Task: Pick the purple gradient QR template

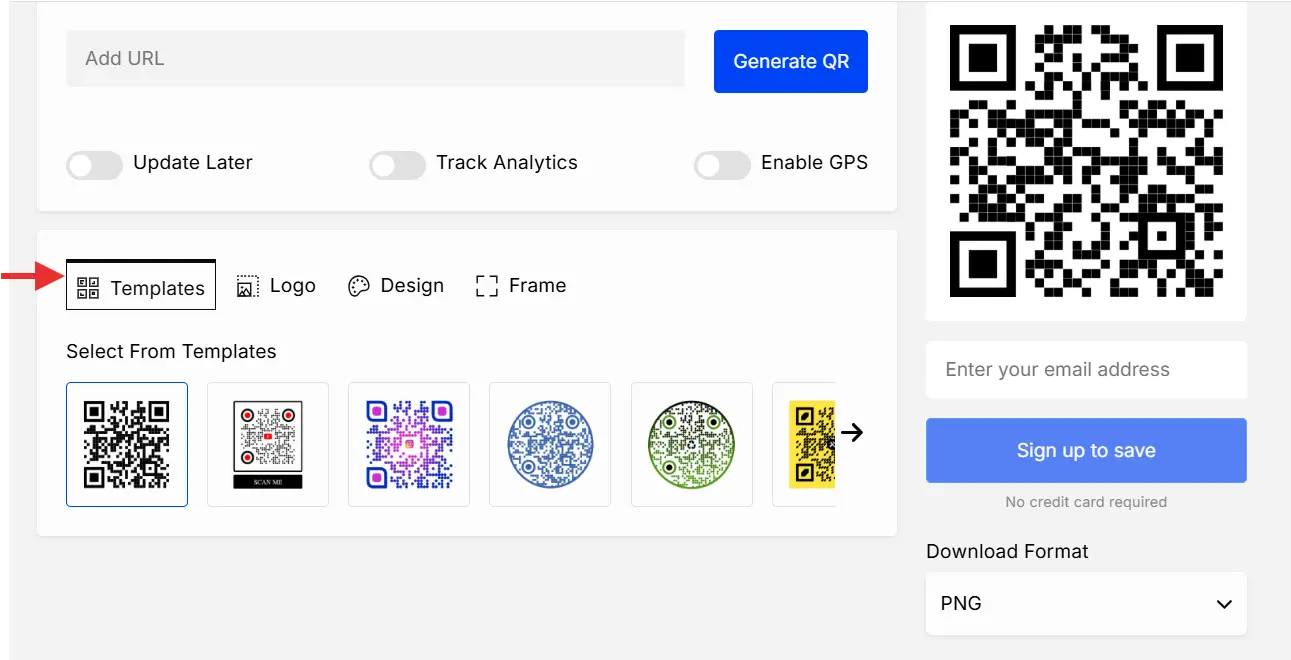Action: pos(408,444)
